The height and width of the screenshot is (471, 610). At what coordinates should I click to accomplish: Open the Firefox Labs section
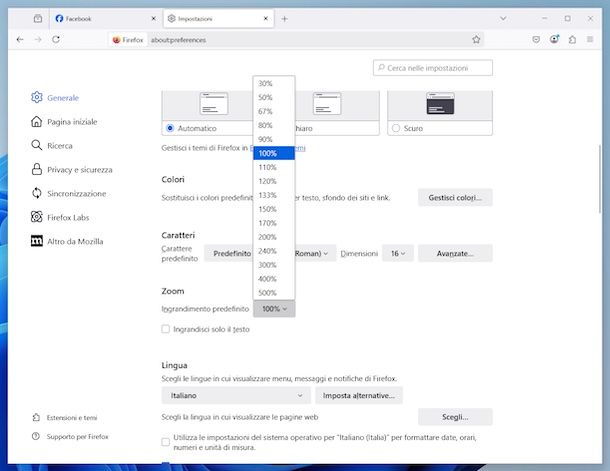(x=60, y=217)
